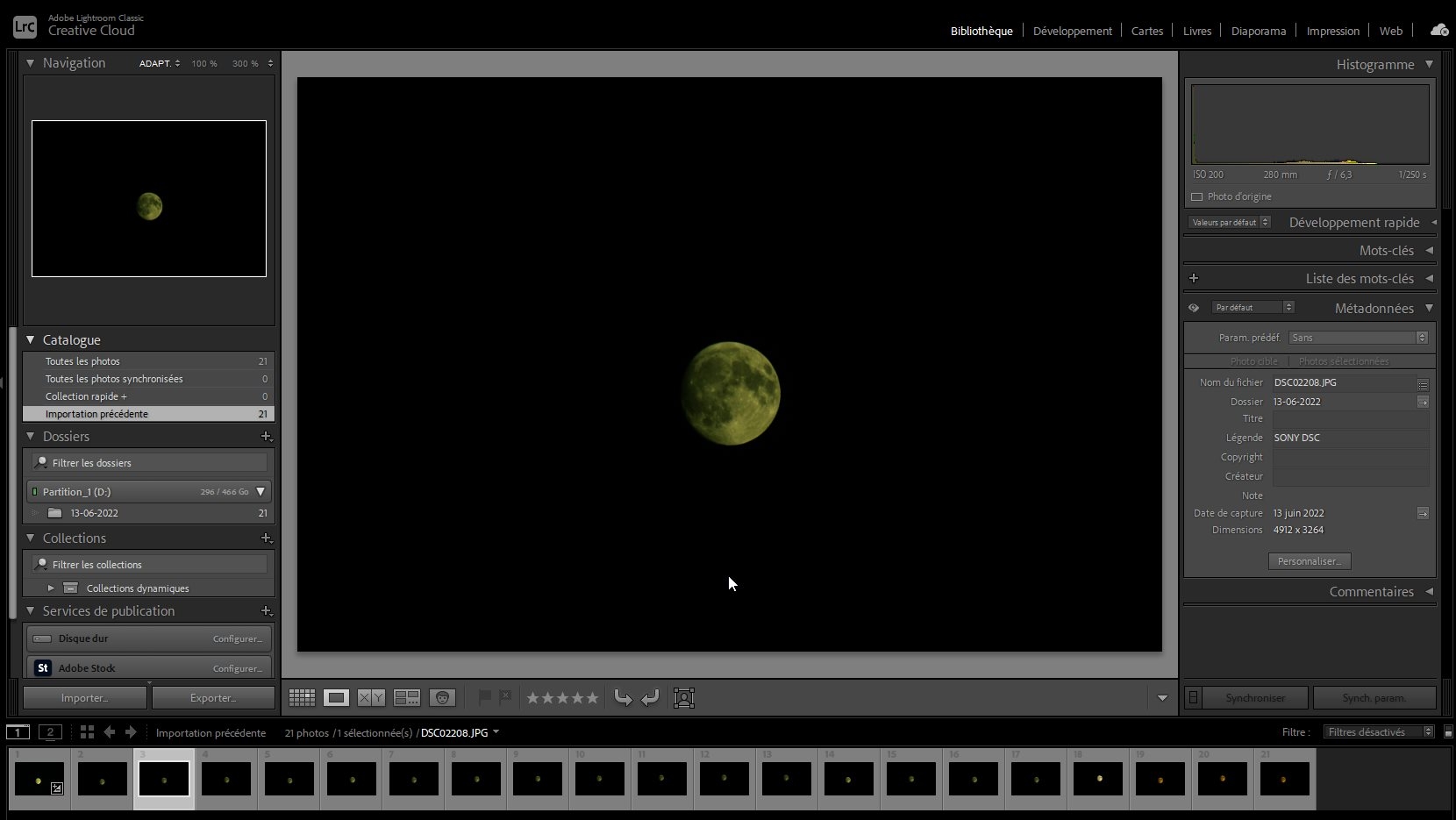Switch to Grid view in toolbar
Image resolution: width=1456 pixels, height=820 pixels.
coord(302,698)
